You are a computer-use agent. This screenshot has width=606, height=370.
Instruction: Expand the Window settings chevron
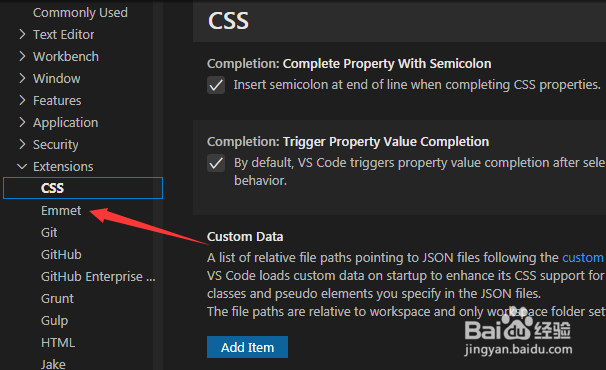22,78
